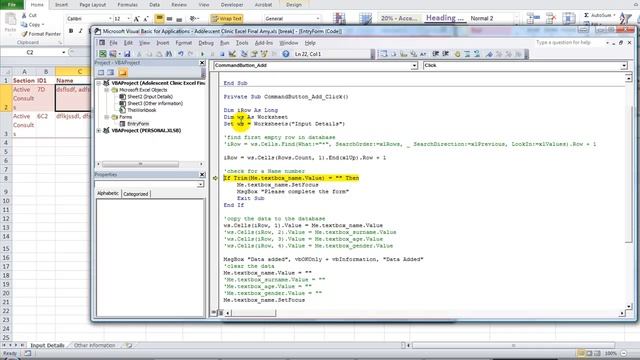The height and width of the screenshot is (360, 640).
Task: Open the Format menu in VBA editor
Action: pos(183,43)
